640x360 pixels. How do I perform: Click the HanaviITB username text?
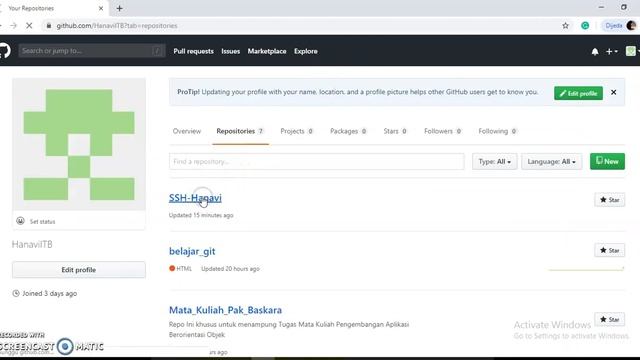32,244
